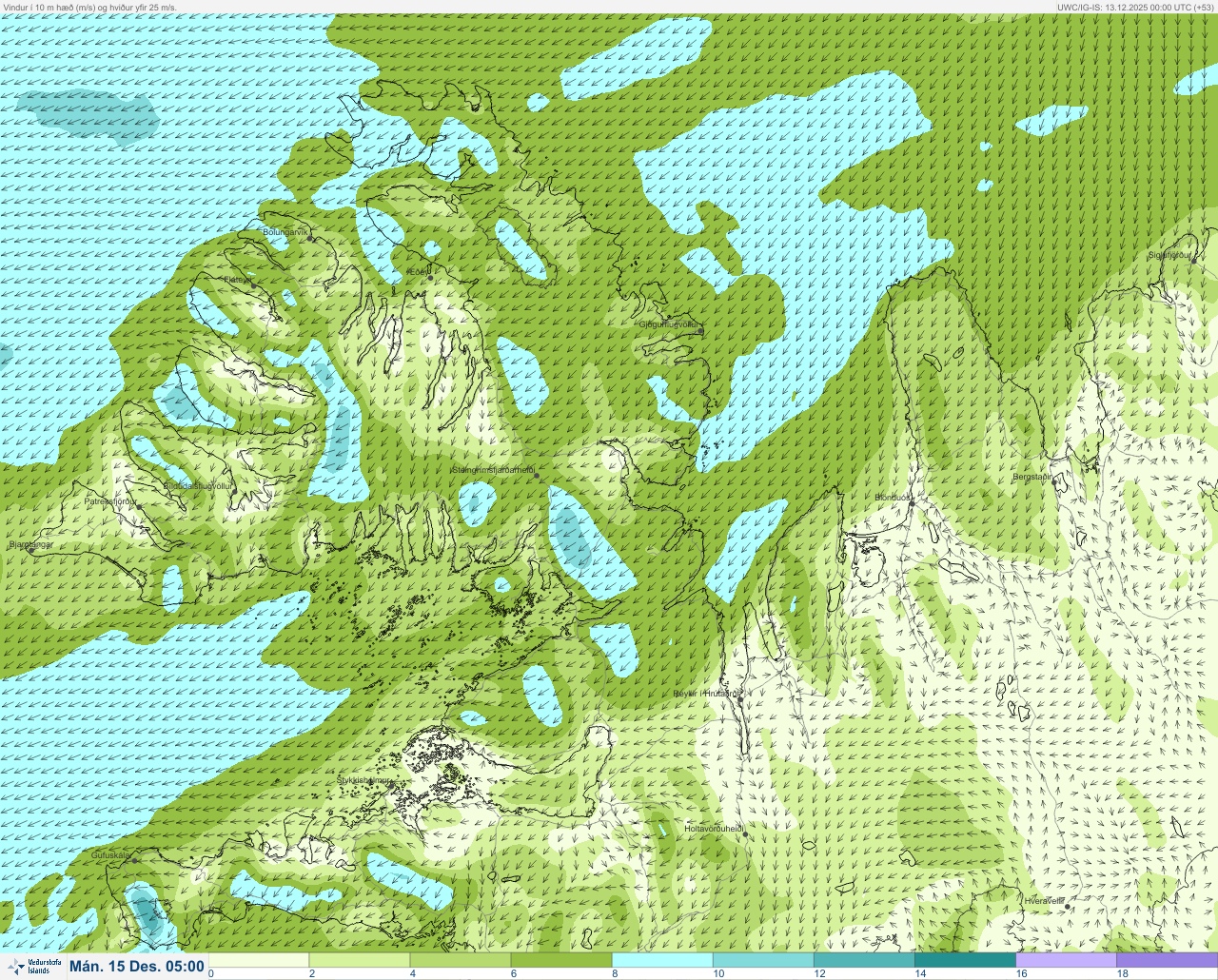
Task: Click the Blönduós station label
Action: pos(893,498)
